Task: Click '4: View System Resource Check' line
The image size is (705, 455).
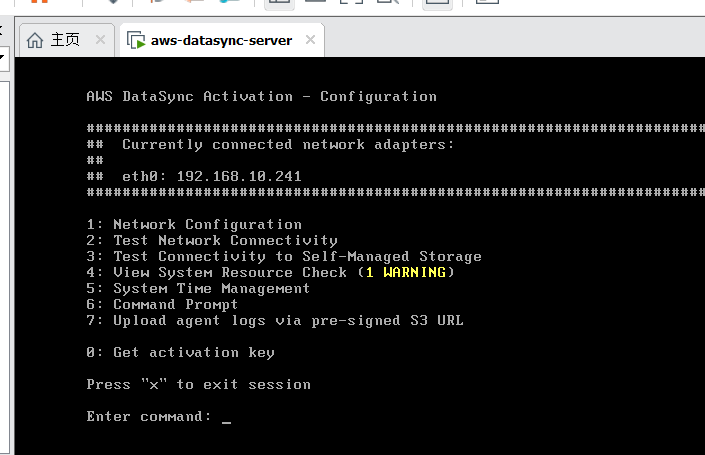Action: tap(270, 272)
